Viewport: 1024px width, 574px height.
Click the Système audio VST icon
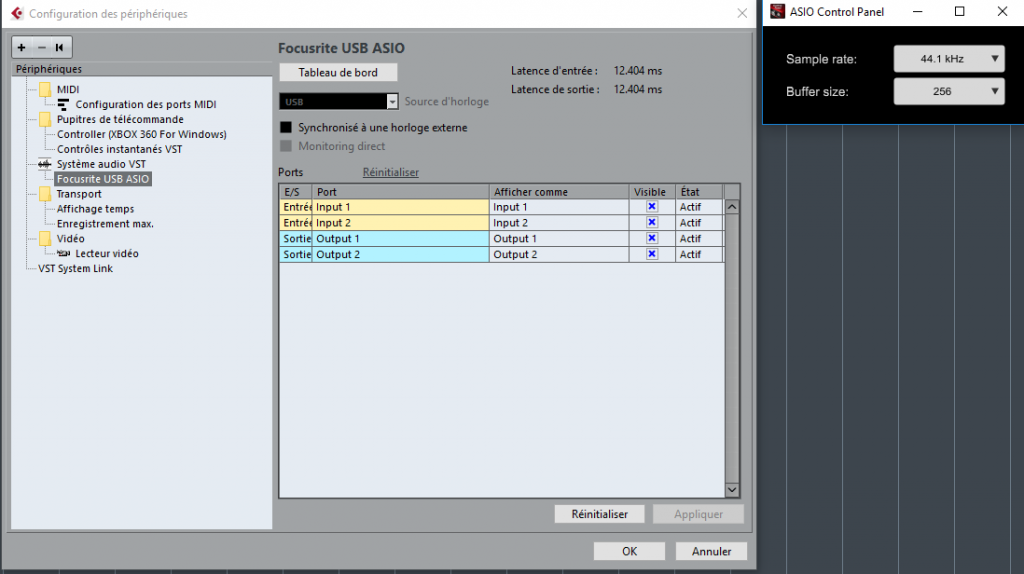click(44, 164)
